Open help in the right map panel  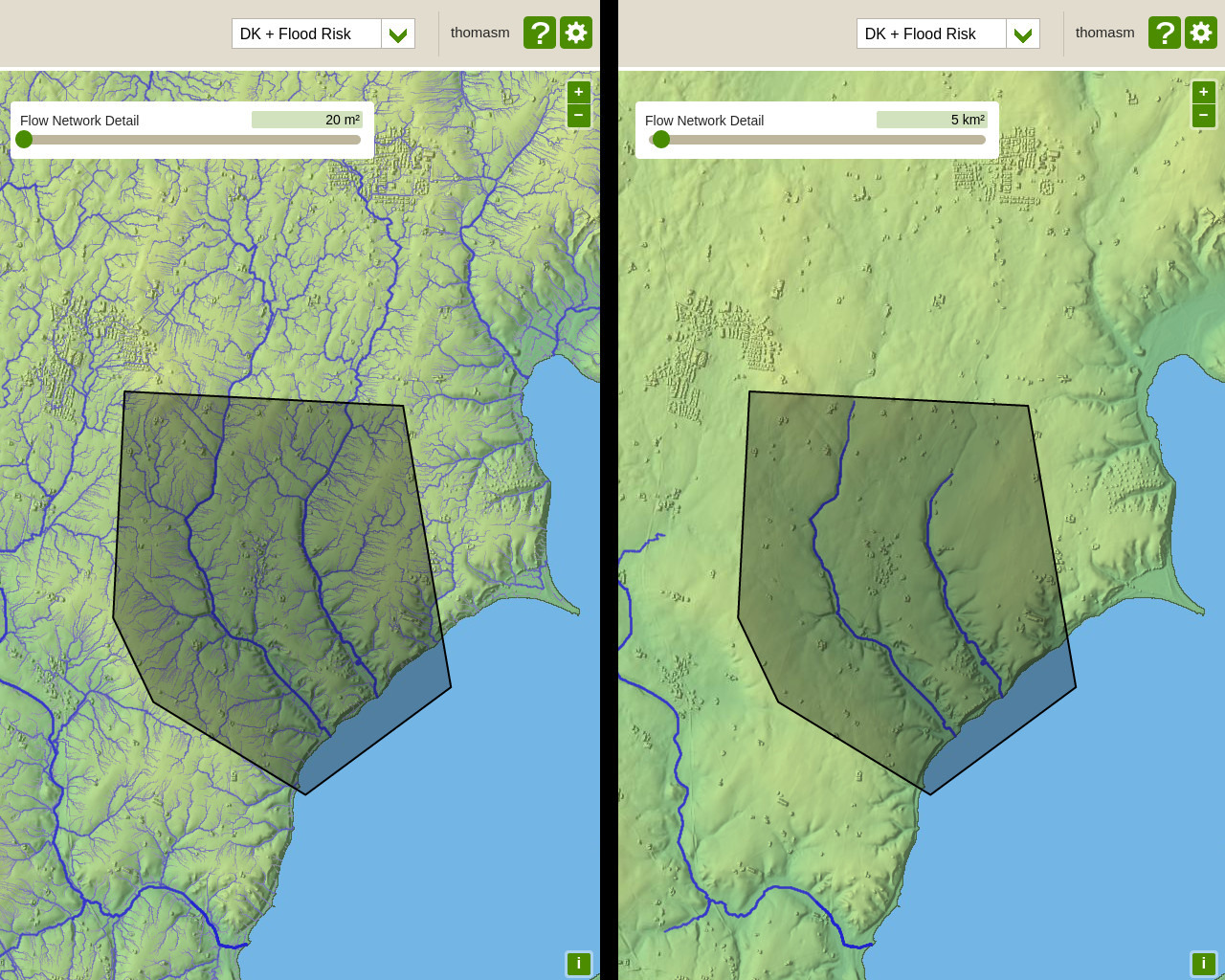1165,33
